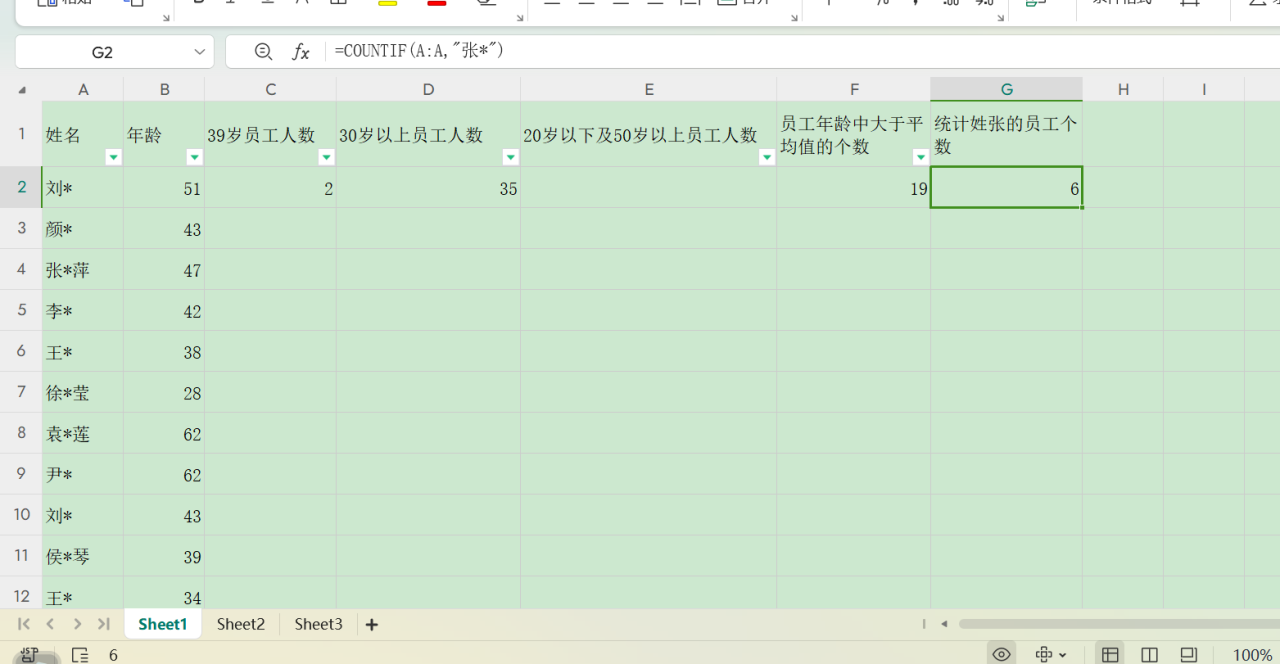Screen dimensions: 1280x664
Task: Switch to normal view icon
Action: (x=1110, y=655)
